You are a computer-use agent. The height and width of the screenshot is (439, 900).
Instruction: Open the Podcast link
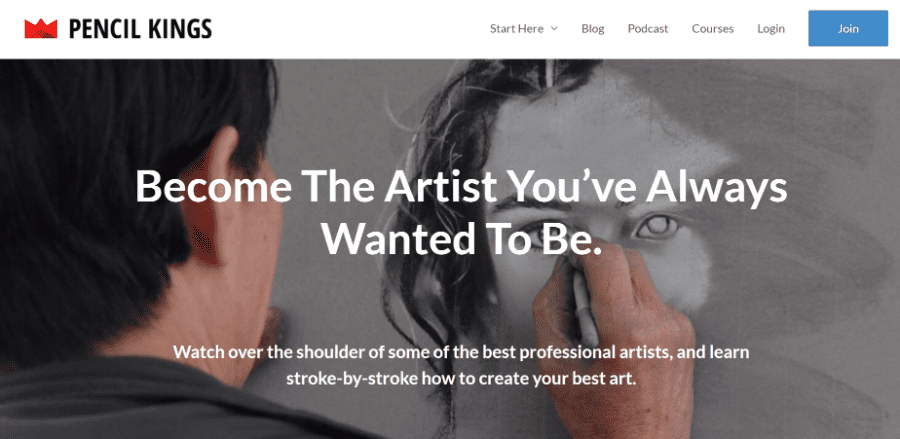(648, 28)
